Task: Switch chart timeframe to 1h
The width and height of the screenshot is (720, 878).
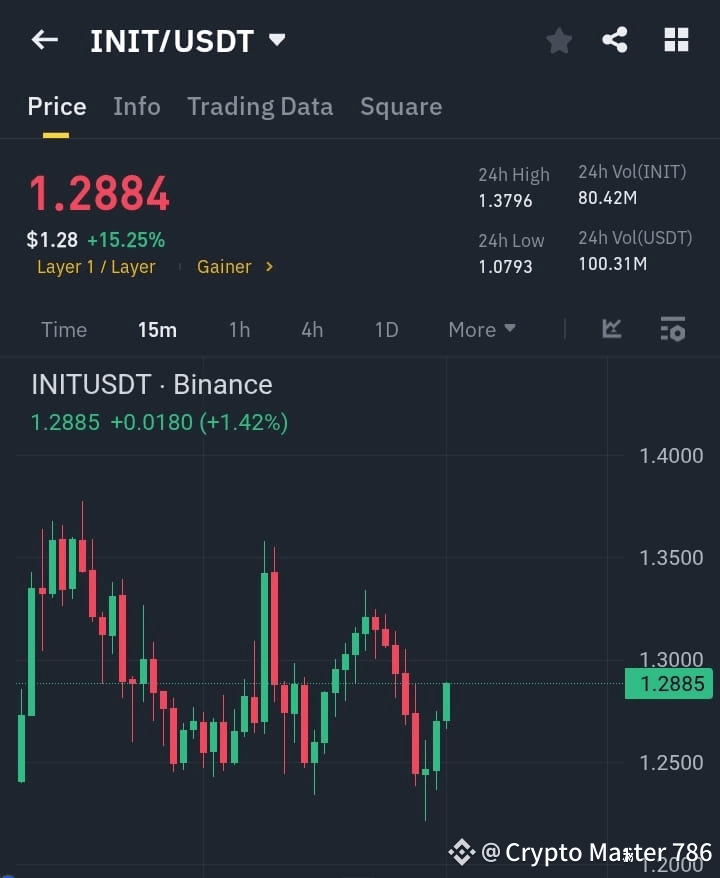Action: (x=239, y=329)
